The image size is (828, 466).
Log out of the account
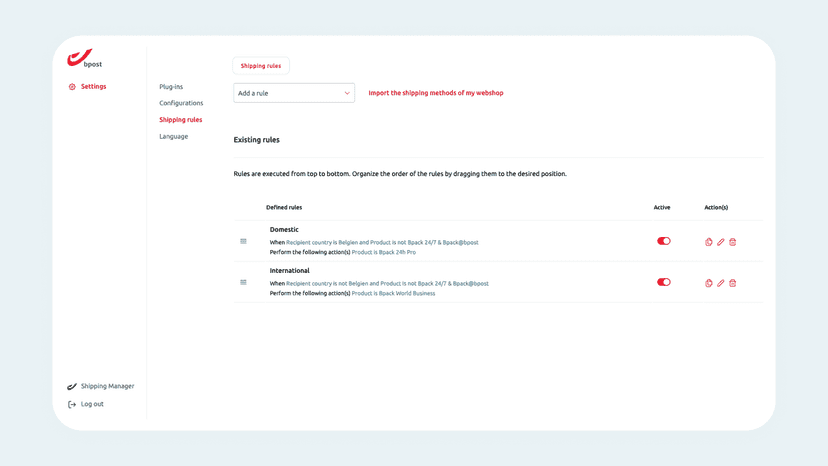(92, 404)
